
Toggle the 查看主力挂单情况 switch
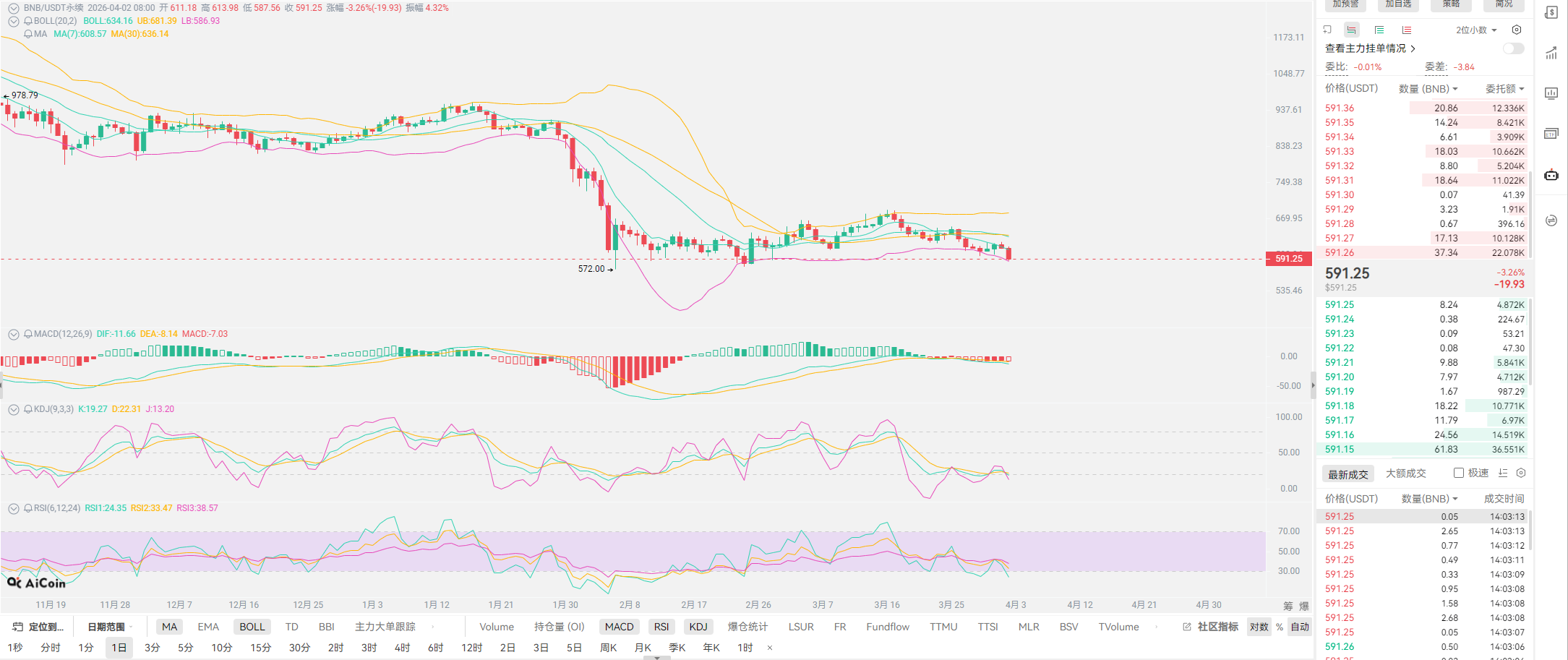pos(1513,48)
